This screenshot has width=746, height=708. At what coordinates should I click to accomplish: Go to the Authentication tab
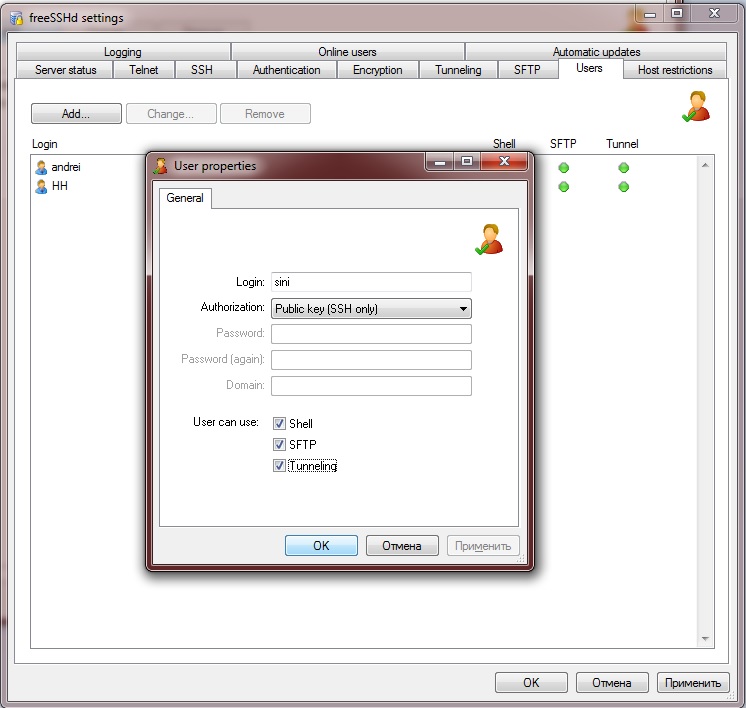pos(286,70)
